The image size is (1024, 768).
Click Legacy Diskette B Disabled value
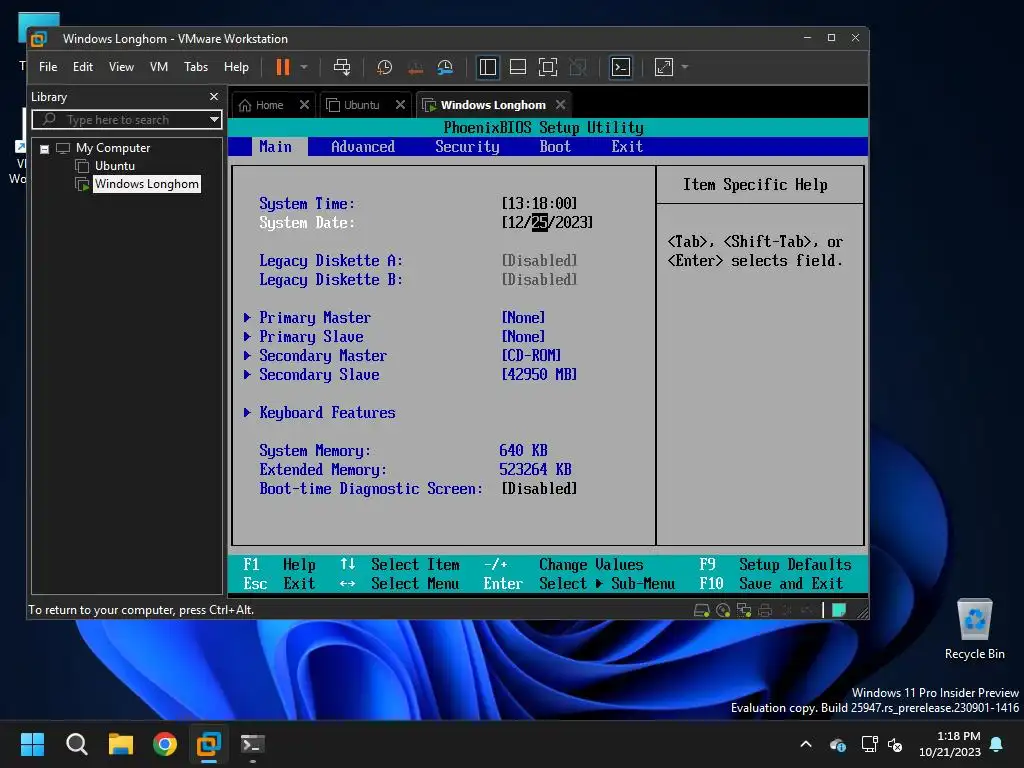tap(539, 280)
